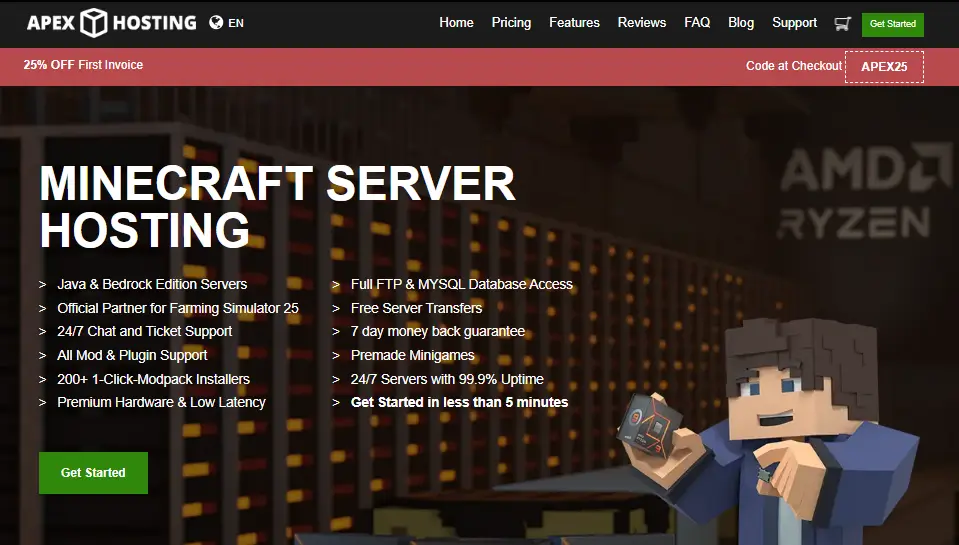
Task: Open the shopping cart icon
Action: click(x=842, y=23)
